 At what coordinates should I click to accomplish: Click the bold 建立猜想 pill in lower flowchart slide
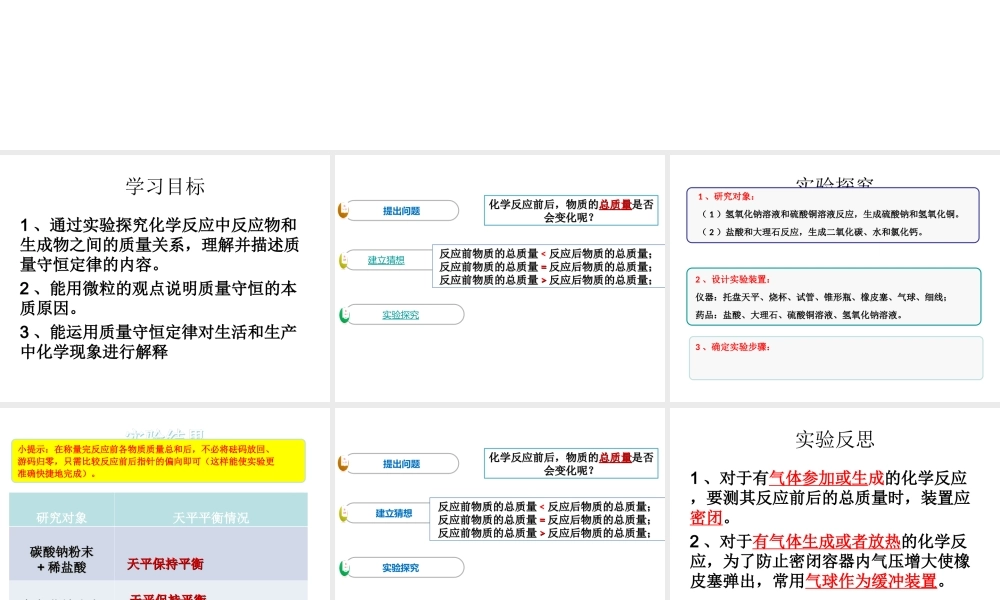click(393, 513)
